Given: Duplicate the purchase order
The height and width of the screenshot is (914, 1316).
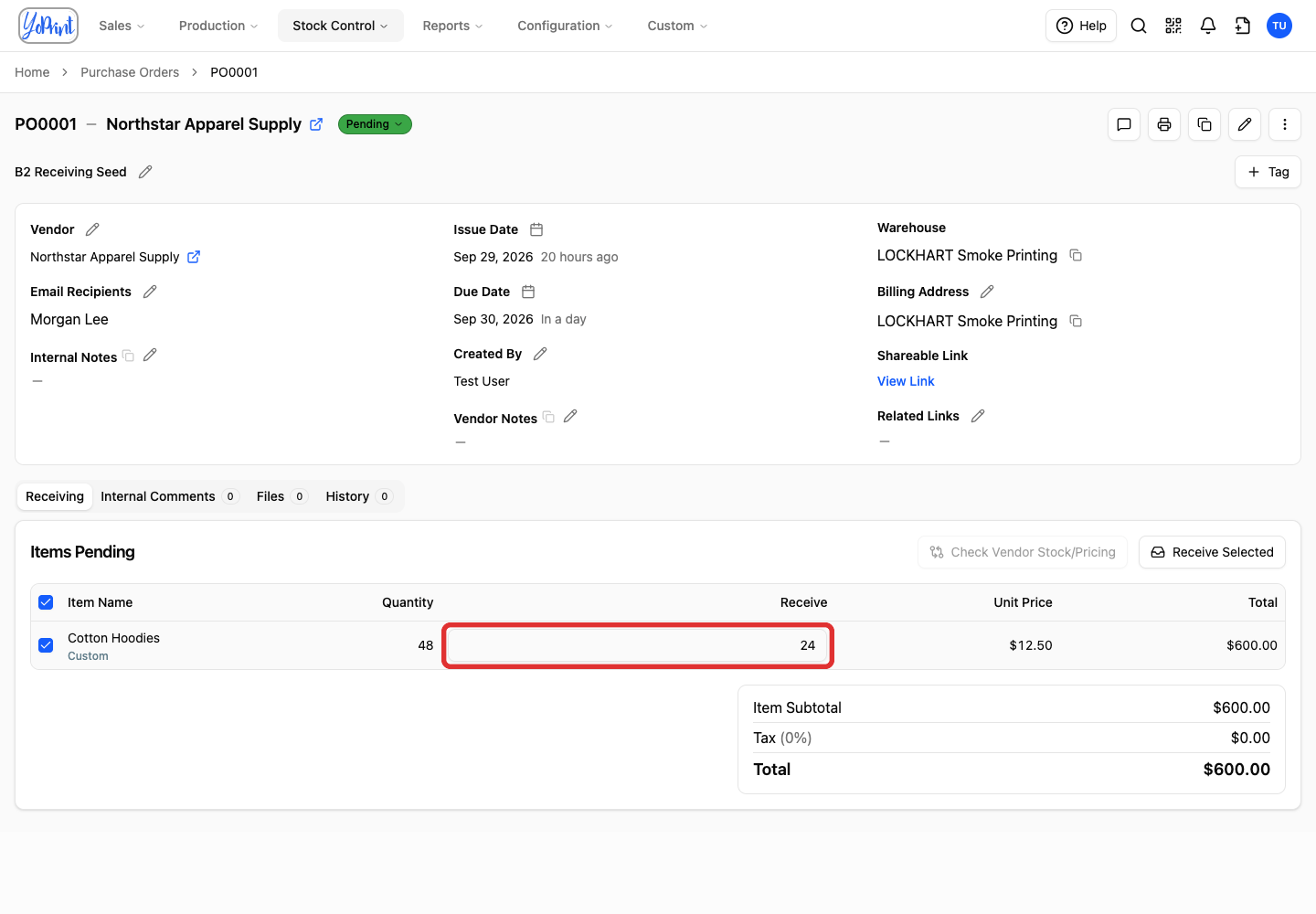Looking at the screenshot, I should tap(1205, 124).
